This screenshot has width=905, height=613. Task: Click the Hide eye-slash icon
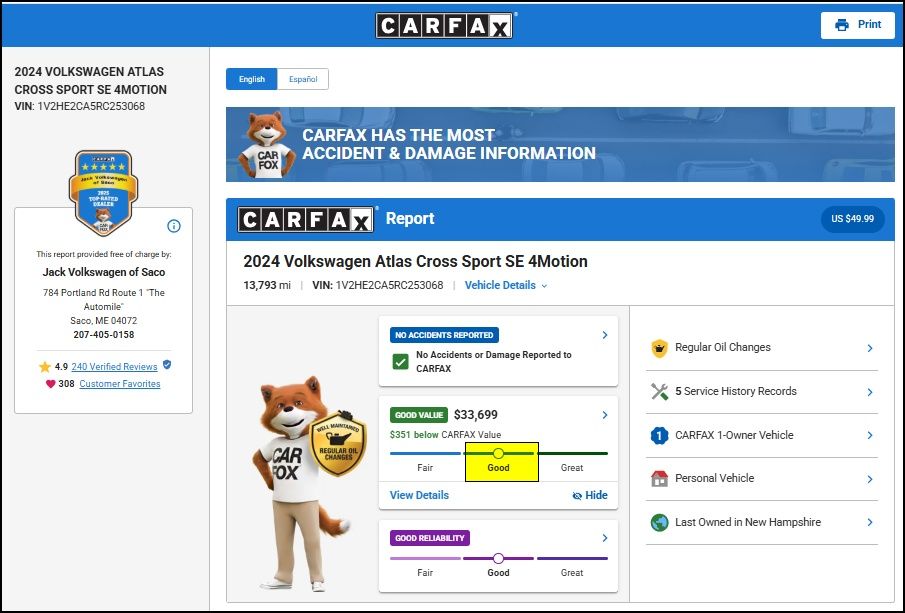[577, 496]
